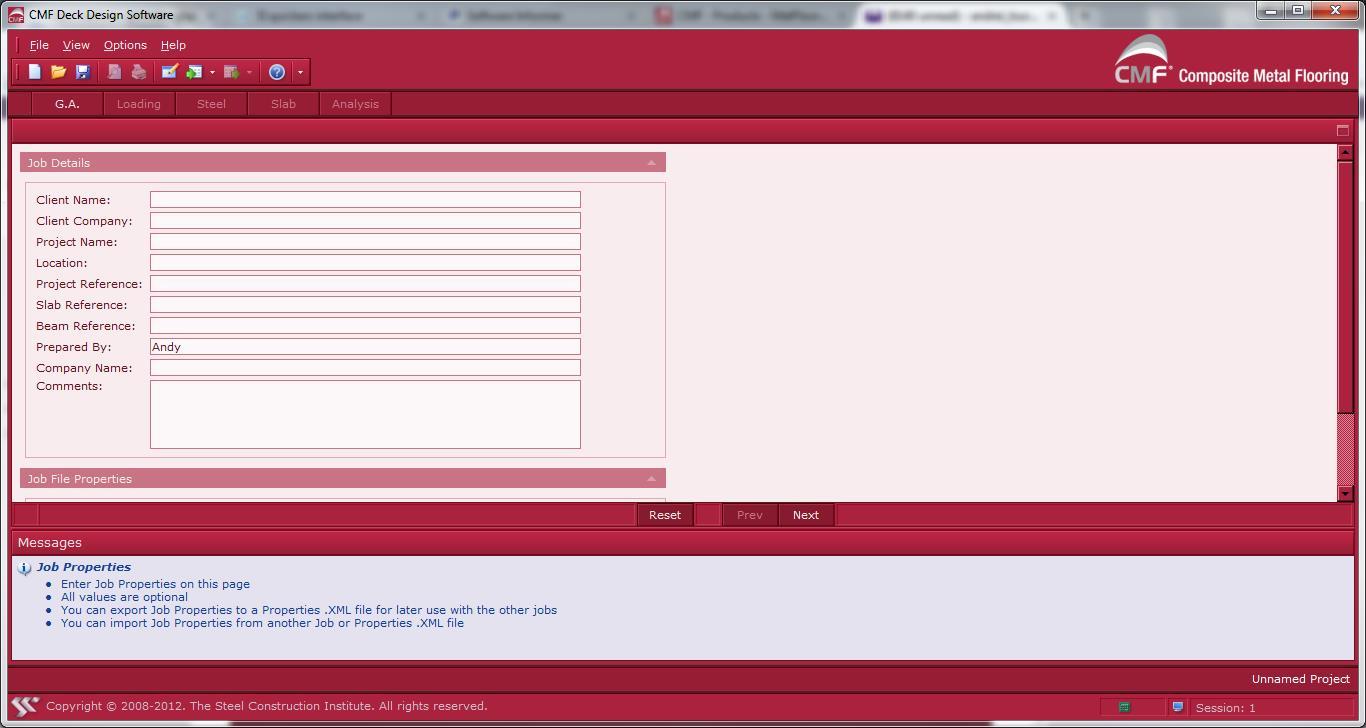1366x728 pixels.
Task: Click the blue monitor status bar icon
Action: (x=1177, y=707)
